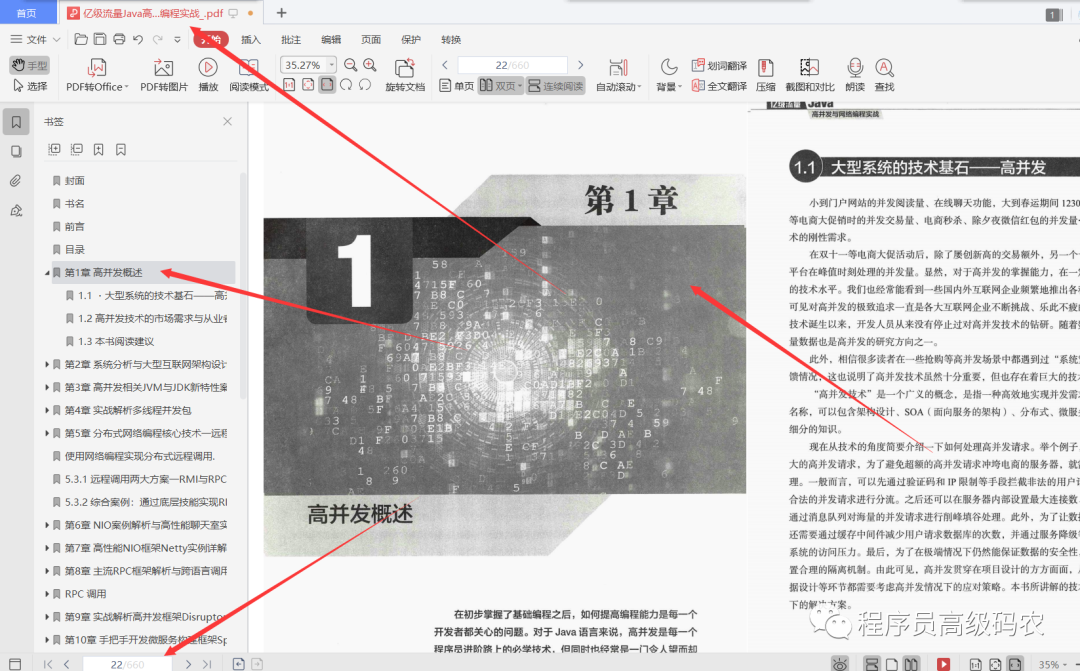Expand 第6章 NIO案例解析 bookmark
The image size is (1080, 671).
coord(47,525)
